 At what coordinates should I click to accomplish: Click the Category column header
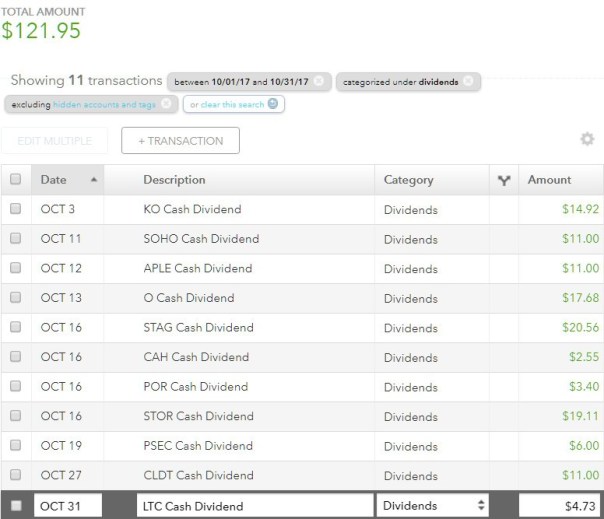pyautogui.click(x=409, y=180)
